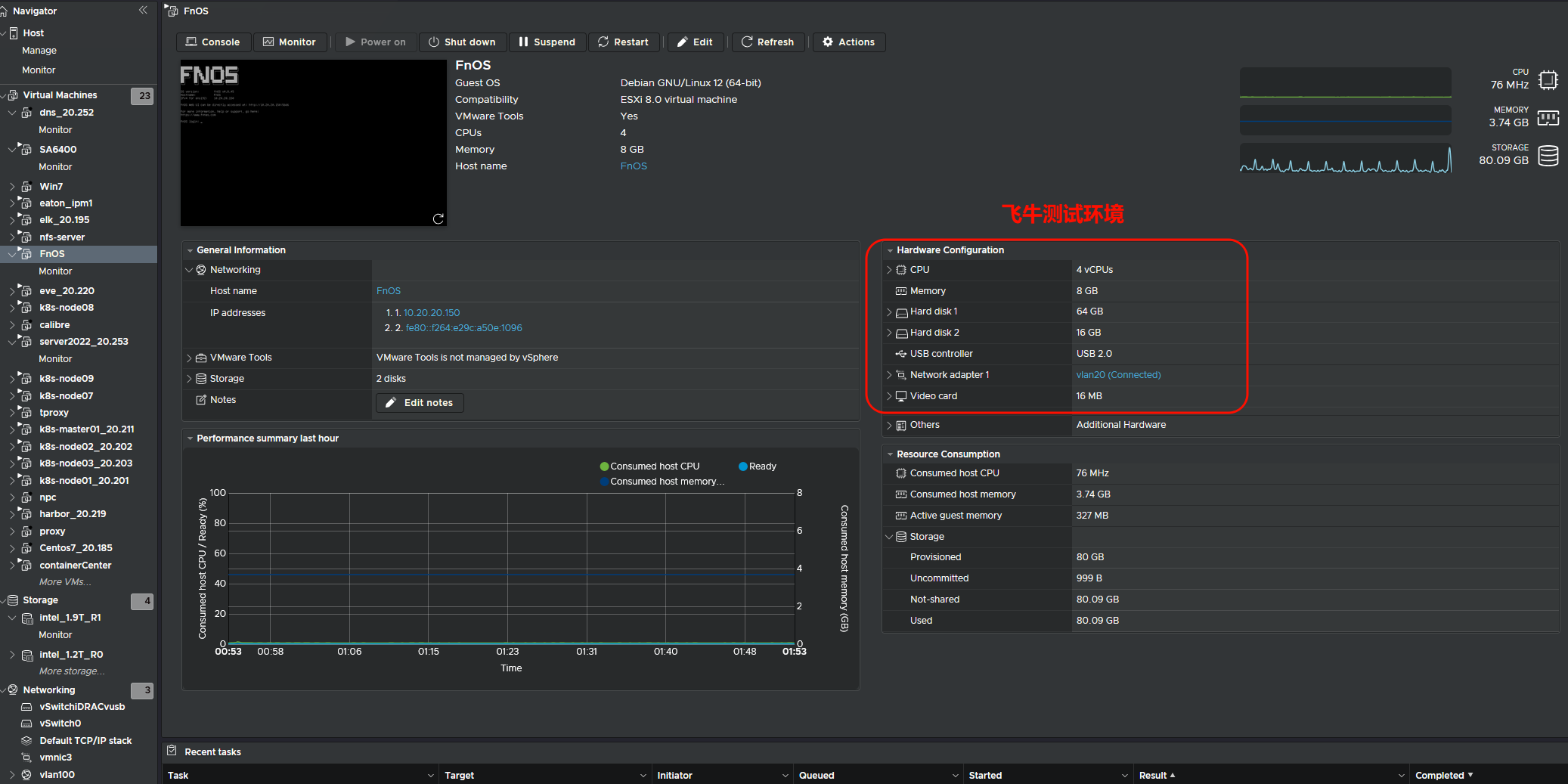Click the Default TCP/IP stack icon
Image resolution: width=1568 pixels, height=784 pixels.
pos(26,741)
